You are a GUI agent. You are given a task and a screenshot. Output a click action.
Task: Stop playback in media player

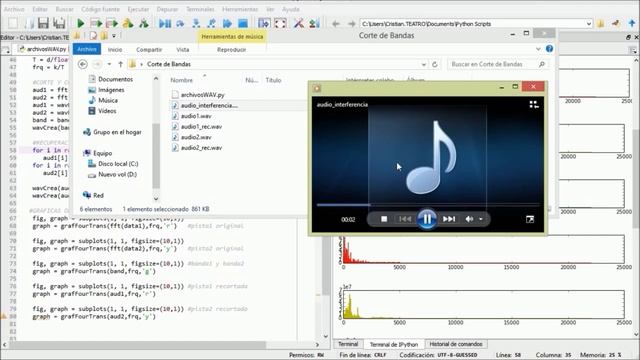point(384,219)
